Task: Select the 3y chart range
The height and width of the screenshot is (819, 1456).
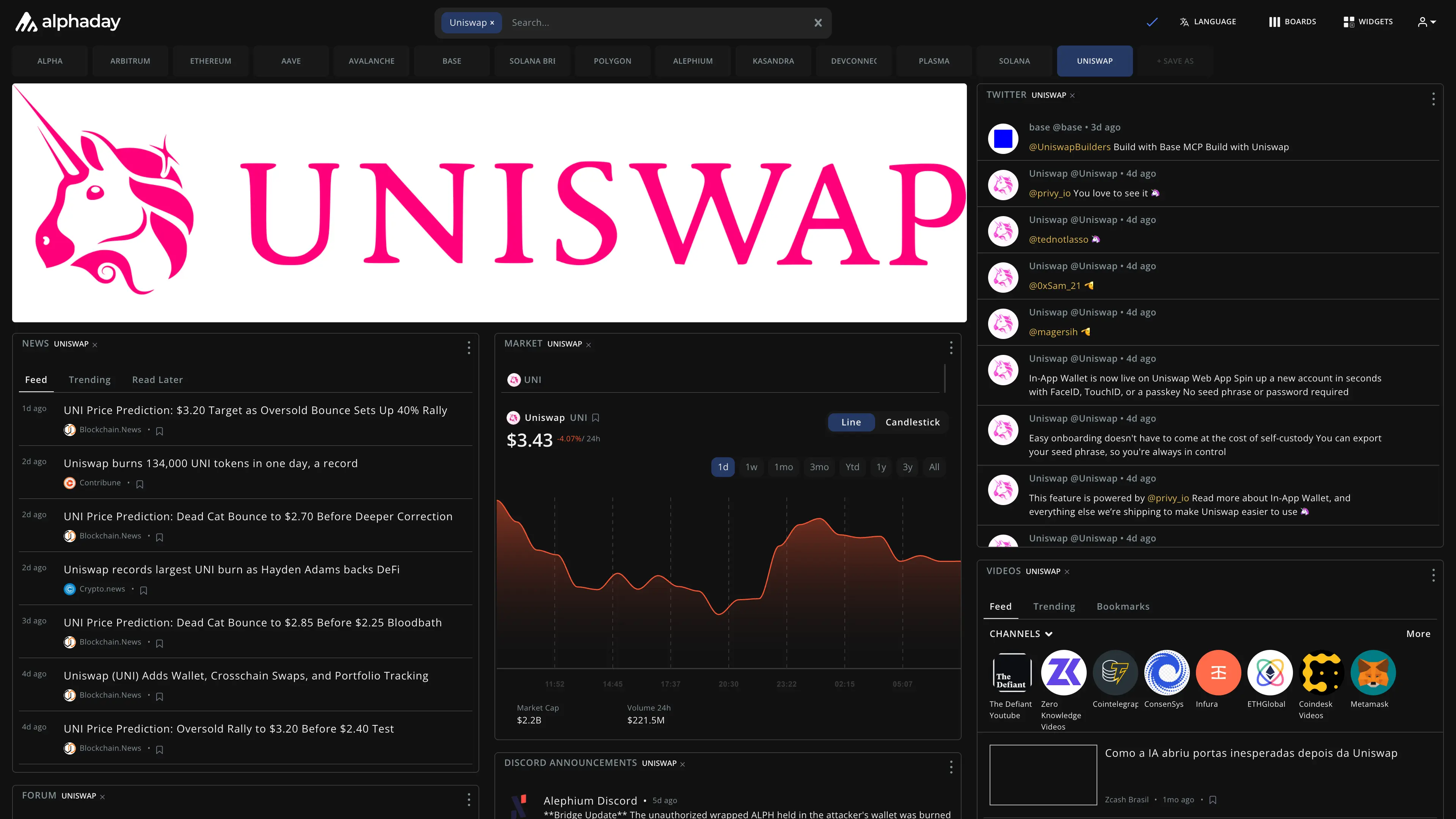Action: coord(907,467)
